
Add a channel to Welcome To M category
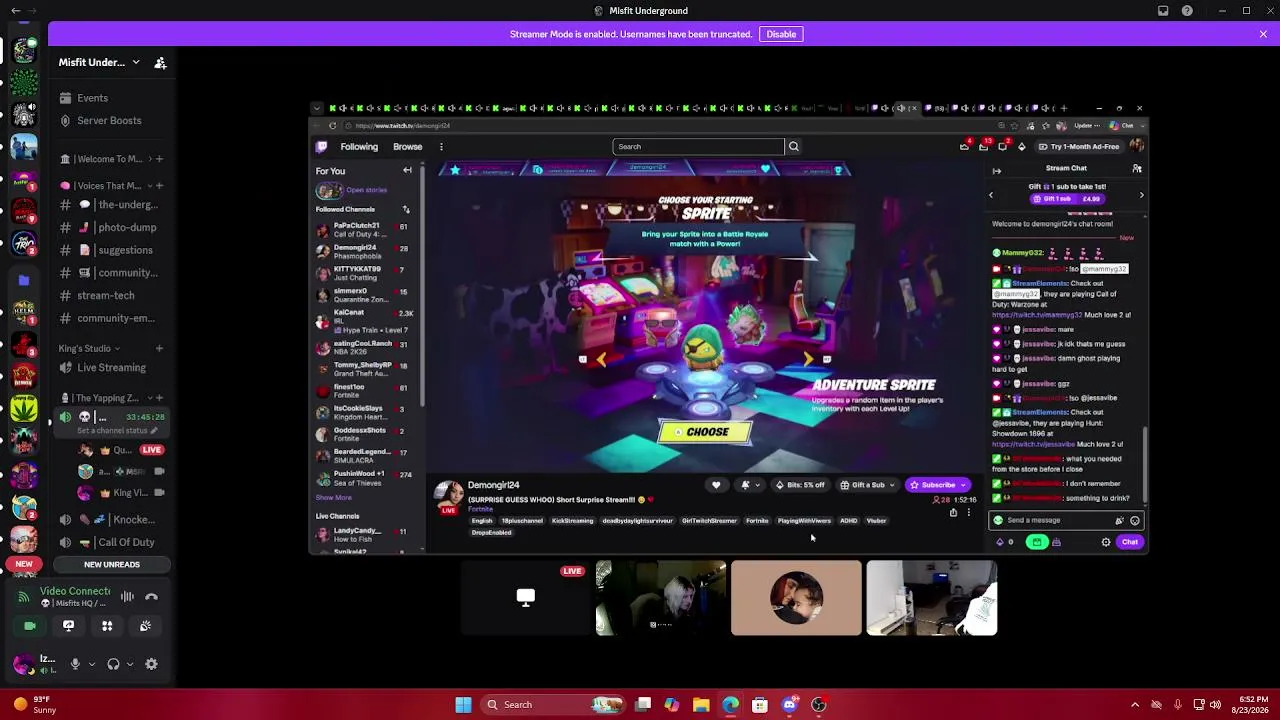click(x=159, y=159)
